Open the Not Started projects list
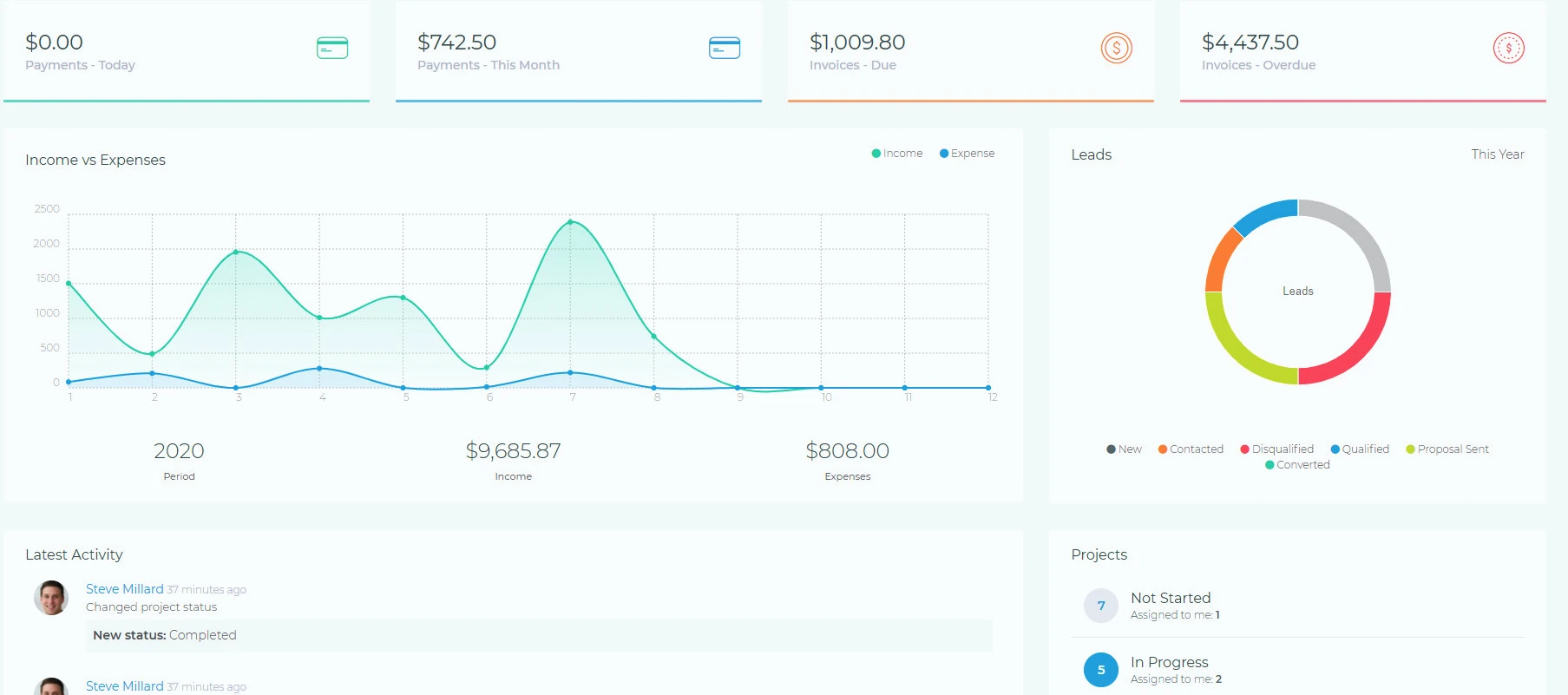 click(1170, 598)
